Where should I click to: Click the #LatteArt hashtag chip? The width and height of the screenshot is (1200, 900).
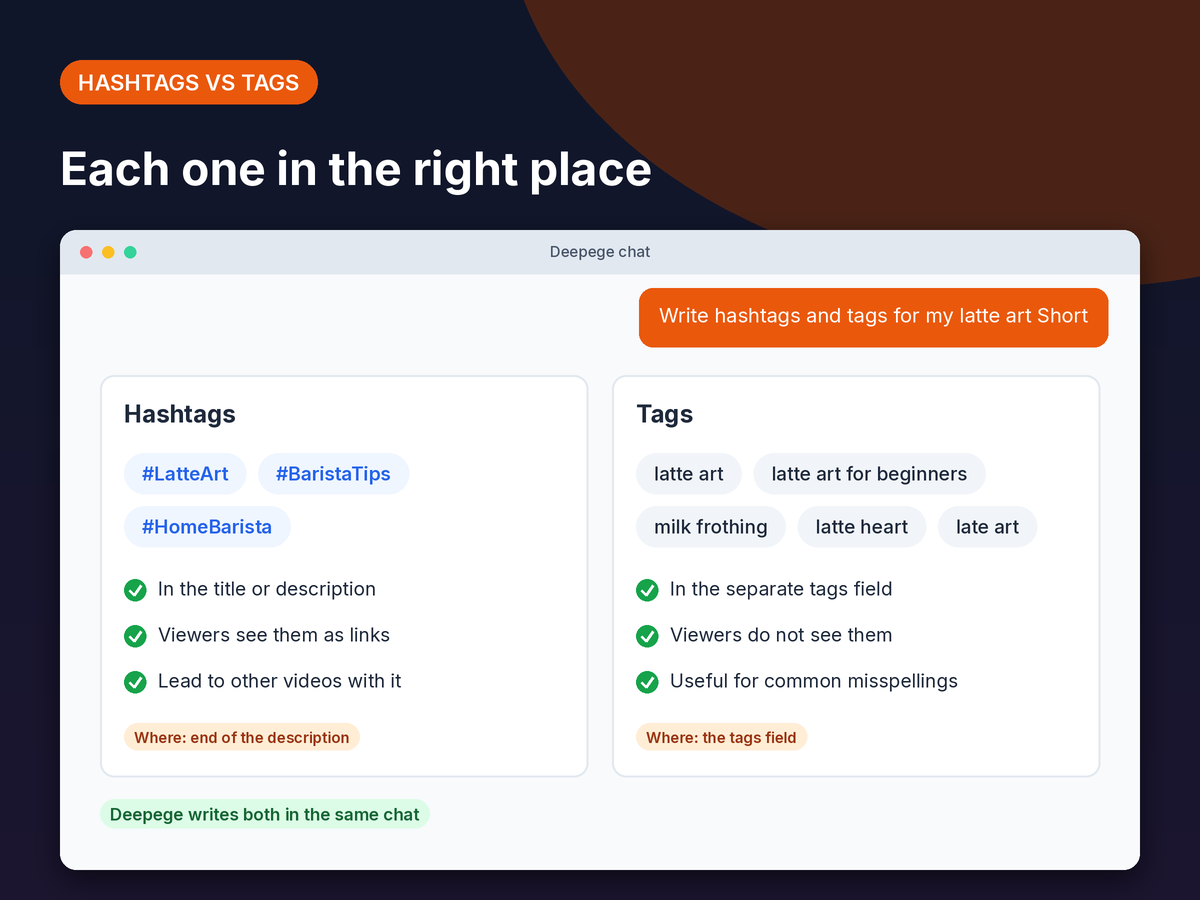[x=185, y=474]
